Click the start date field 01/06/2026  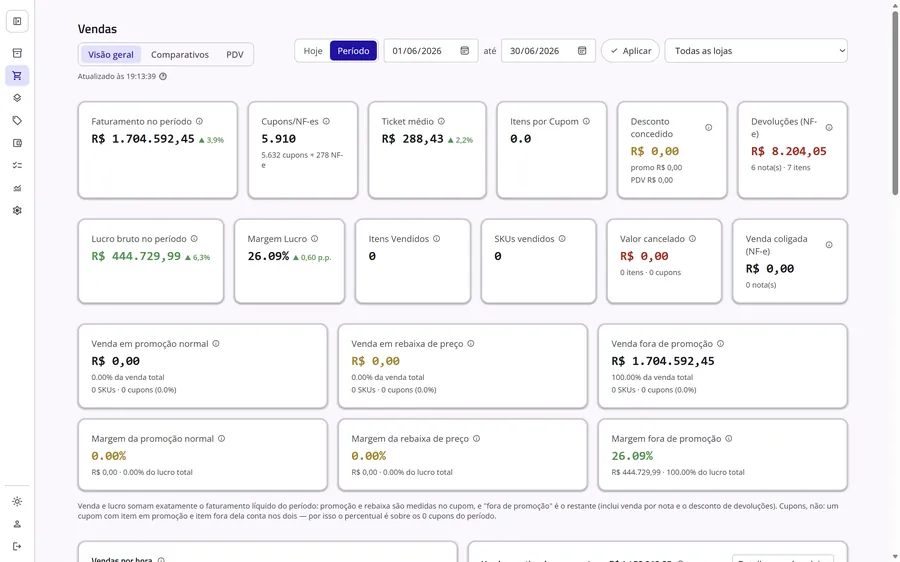click(430, 51)
